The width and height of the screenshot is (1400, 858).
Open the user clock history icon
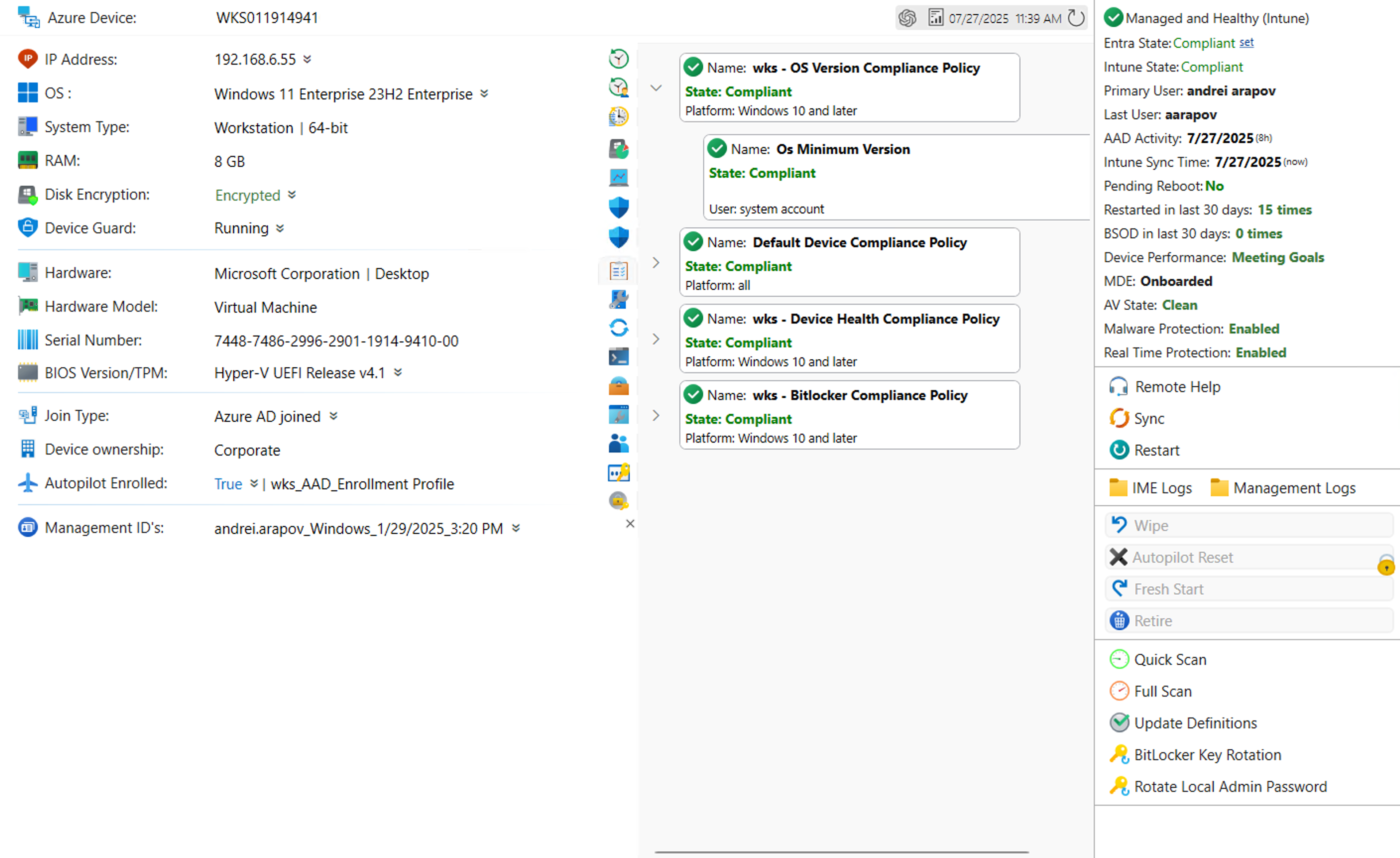click(618, 88)
